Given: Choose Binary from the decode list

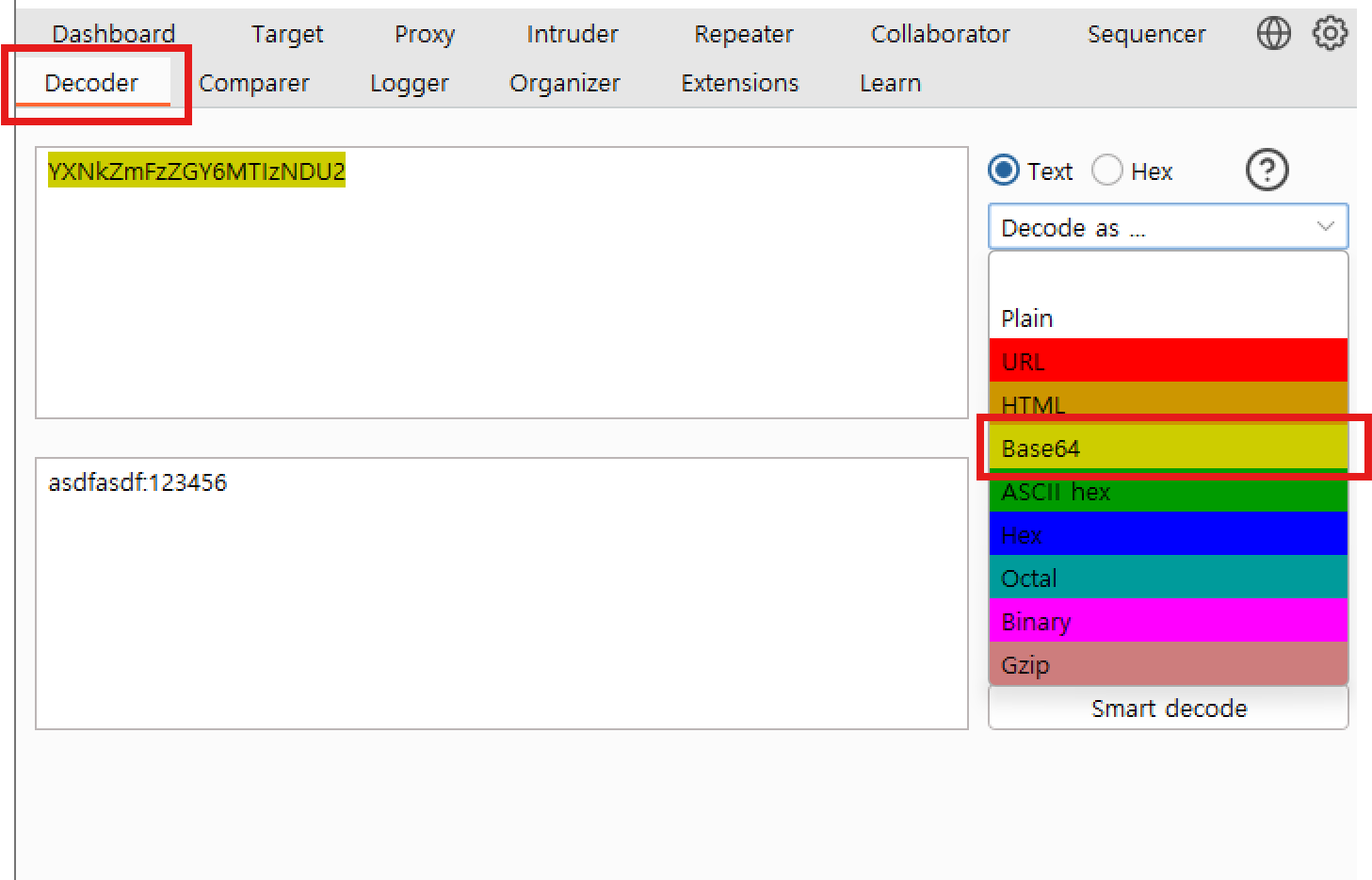Looking at the screenshot, I should pyautogui.click(x=1168, y=621).
